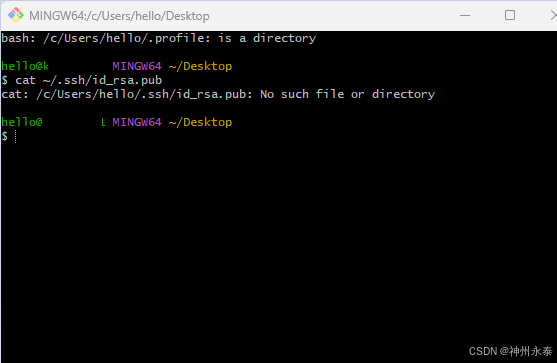The width and height of the screenshot is (557, 363).
Task: Click the first MINGW64 ~/Desktop prompt line
Action: point(117,66)
